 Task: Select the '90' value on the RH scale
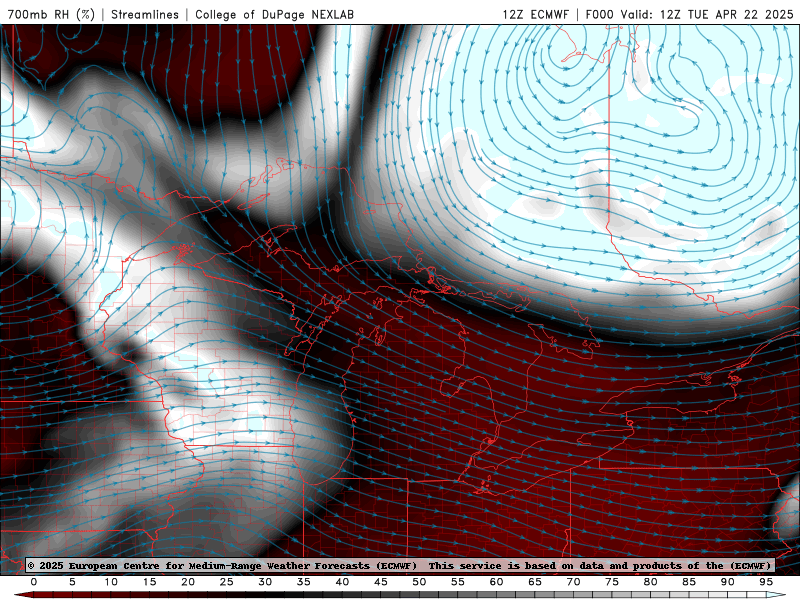coord(728,582)
